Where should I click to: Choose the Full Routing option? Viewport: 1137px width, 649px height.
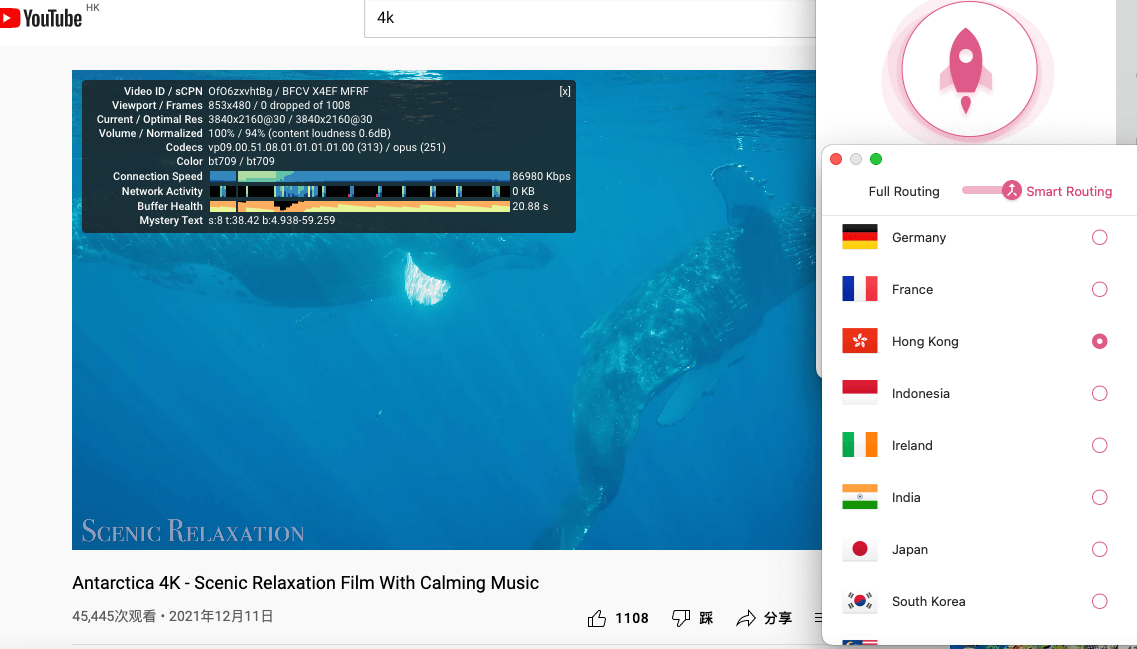coord(904,192)
